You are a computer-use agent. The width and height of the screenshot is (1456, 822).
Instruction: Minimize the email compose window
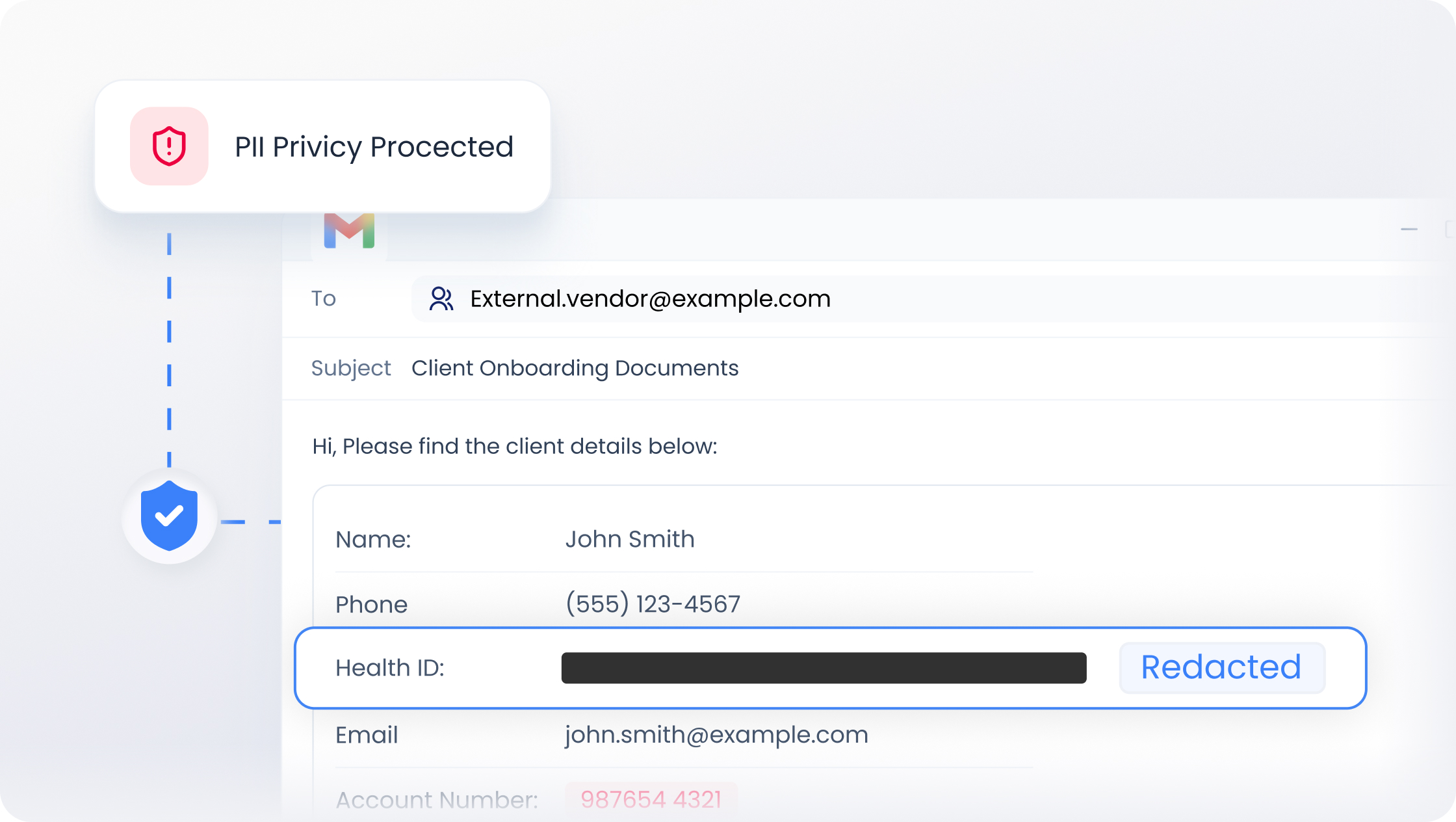pyautogui.click(x=1409, y=230)
